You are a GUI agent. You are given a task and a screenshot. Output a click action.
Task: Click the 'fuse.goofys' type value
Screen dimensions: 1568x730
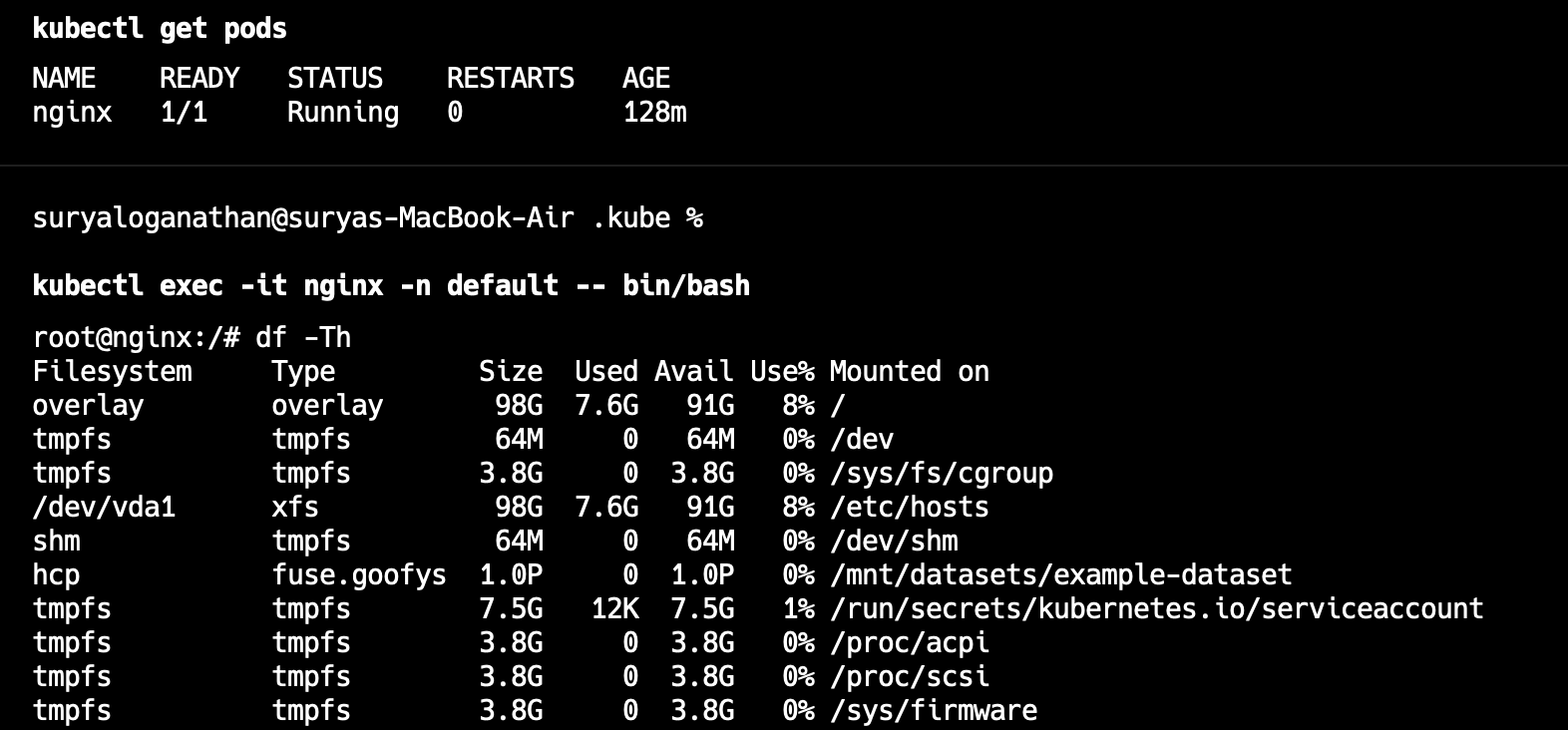[x=359, y=575]
